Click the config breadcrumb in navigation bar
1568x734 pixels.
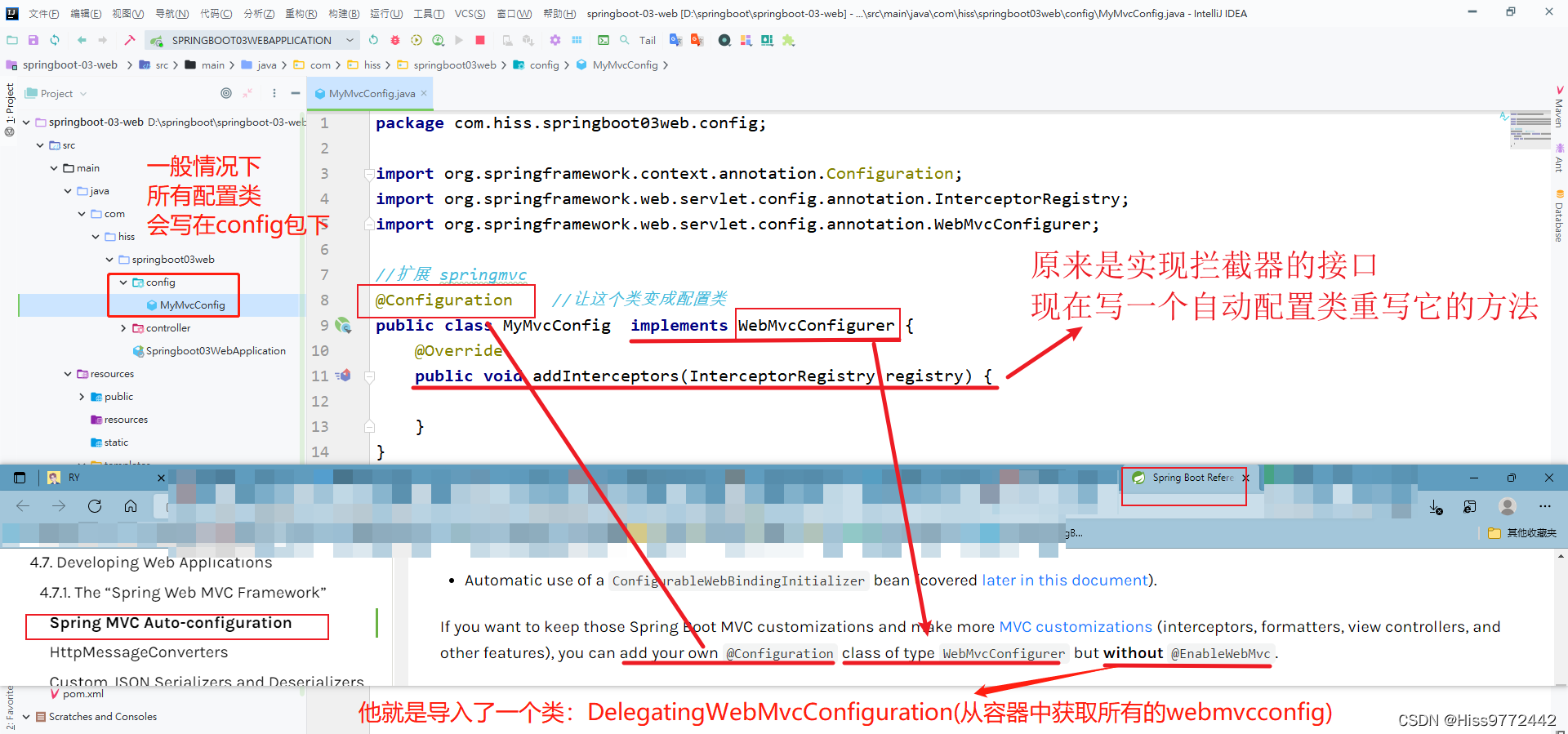[x=544, y=65]
